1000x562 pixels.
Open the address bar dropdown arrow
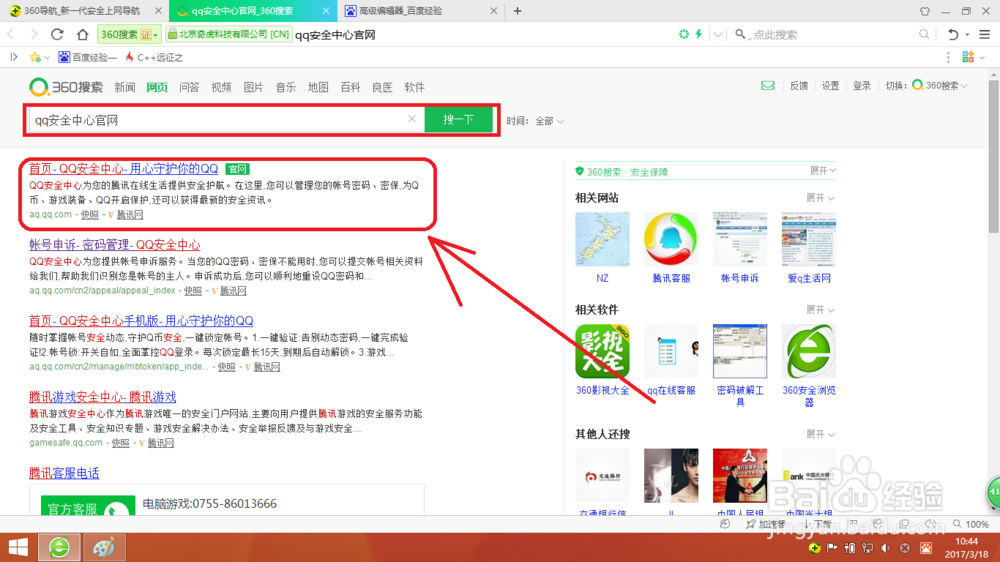(x=717, y=34)
